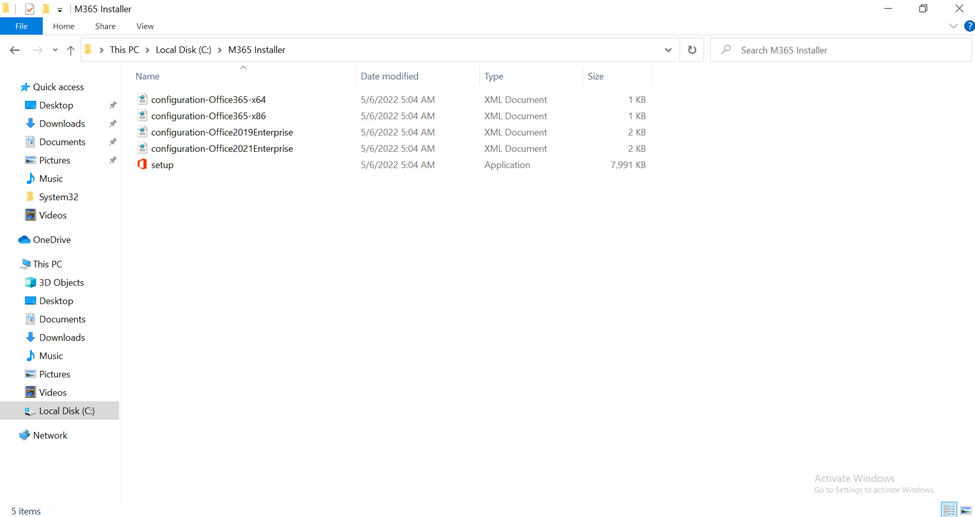Screen dimensions: 975x517
Task: Open Music under This PC
Action: pyautogui.click(x=51, y=356)
